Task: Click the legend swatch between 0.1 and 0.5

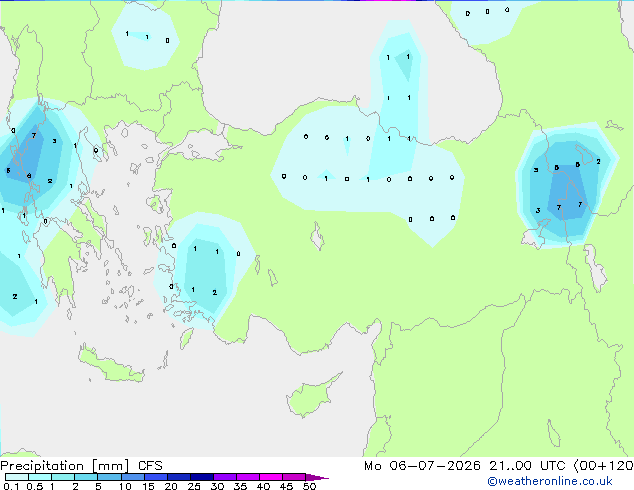Action: pyautogui.click(x=17, y=477)
